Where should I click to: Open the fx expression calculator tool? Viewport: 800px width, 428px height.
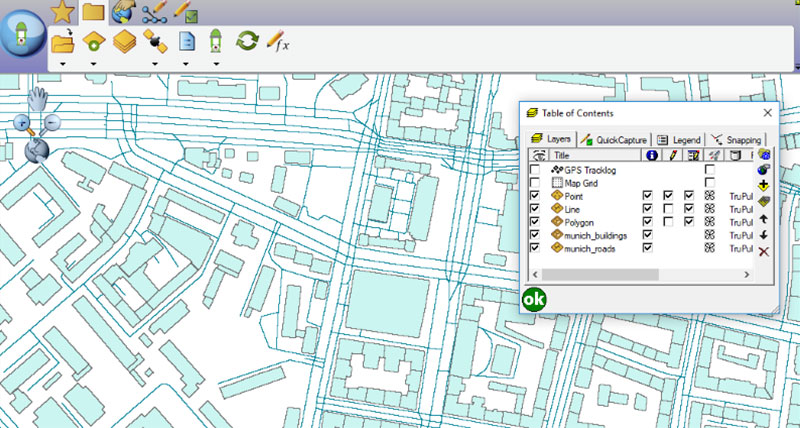tap(278, 42)
